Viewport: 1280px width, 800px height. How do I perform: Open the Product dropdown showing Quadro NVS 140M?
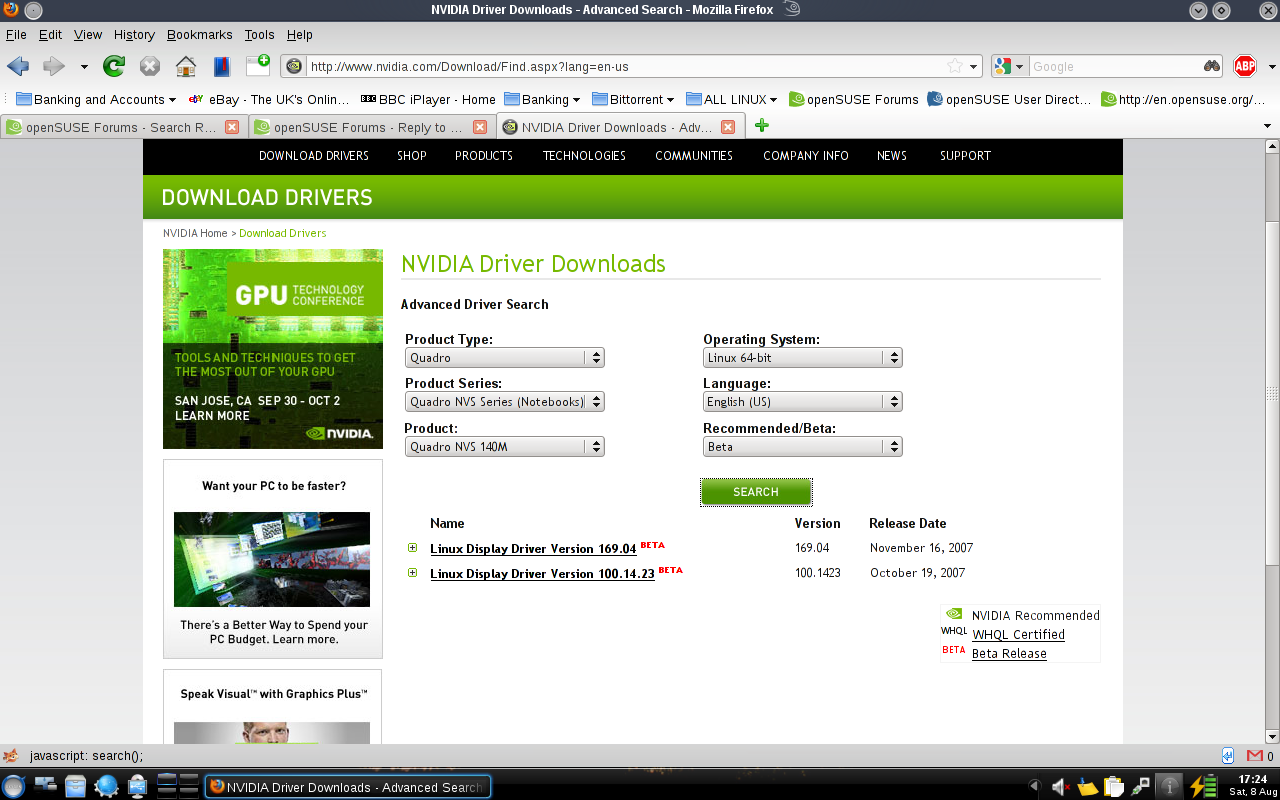[x=504, y=446]
